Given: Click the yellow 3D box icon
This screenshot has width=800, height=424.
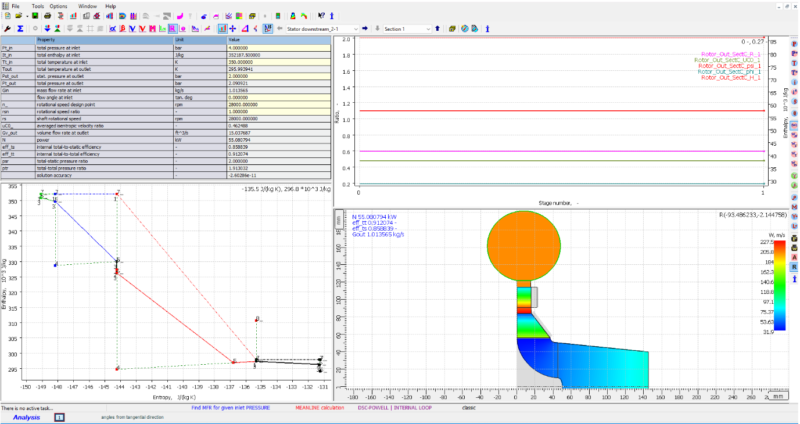Looking at the screenshot, I should pyautogui.click(x=451, y=29).
